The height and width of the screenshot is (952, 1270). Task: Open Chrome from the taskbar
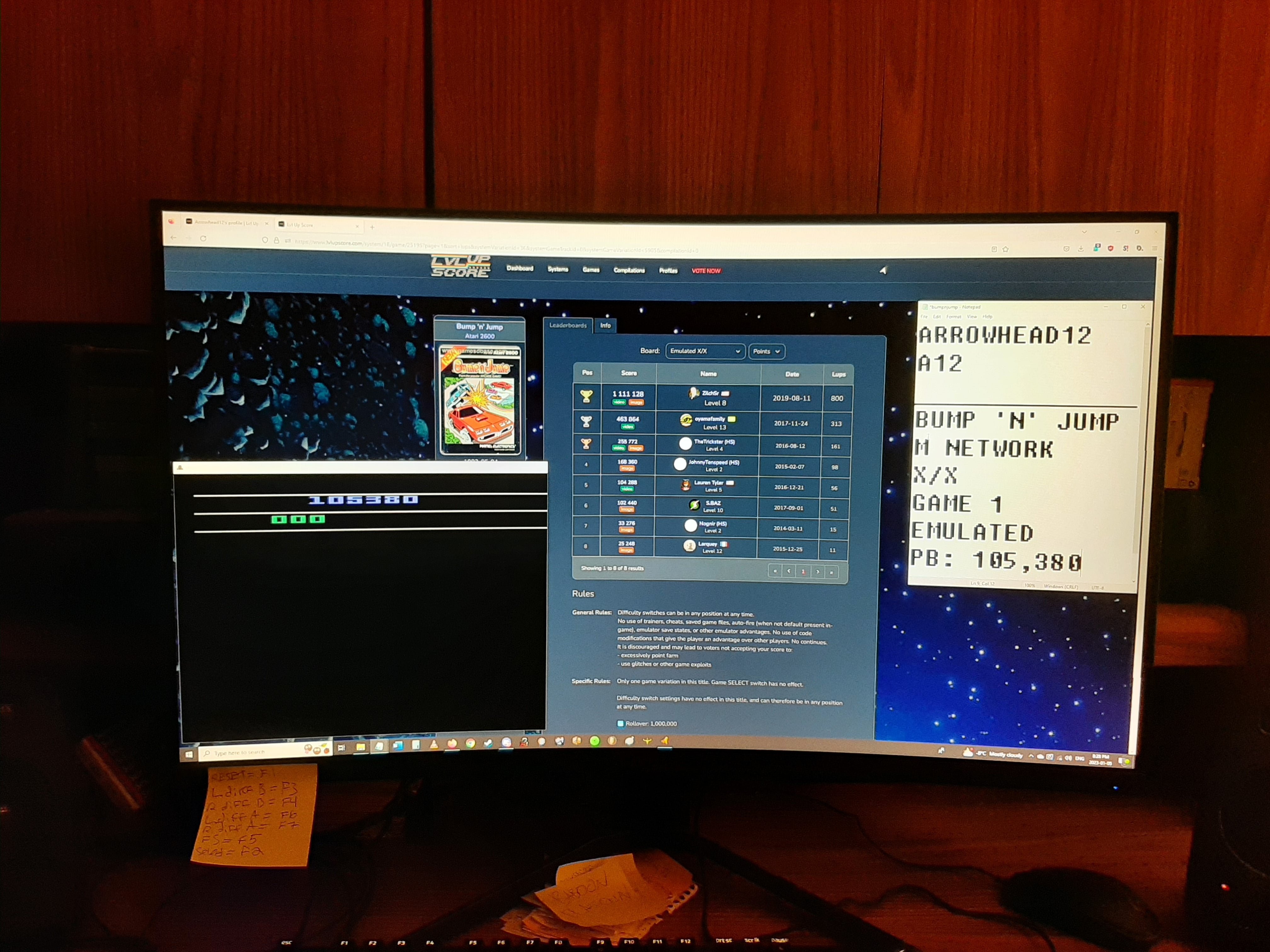[470, 743]
